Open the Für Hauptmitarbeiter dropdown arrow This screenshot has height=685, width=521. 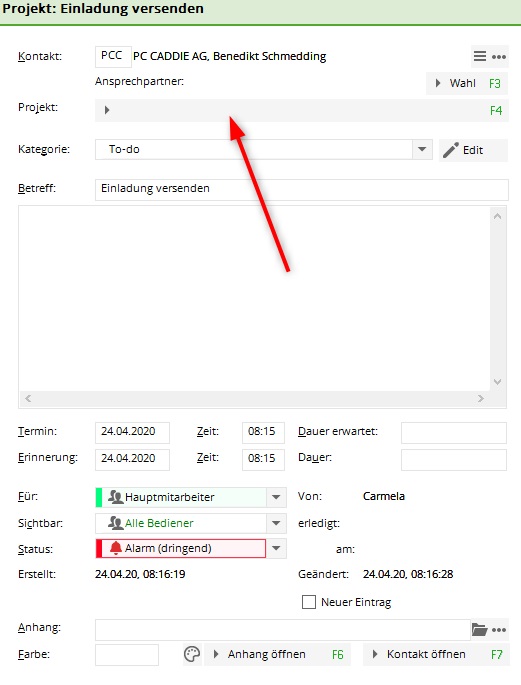[276, 497]
